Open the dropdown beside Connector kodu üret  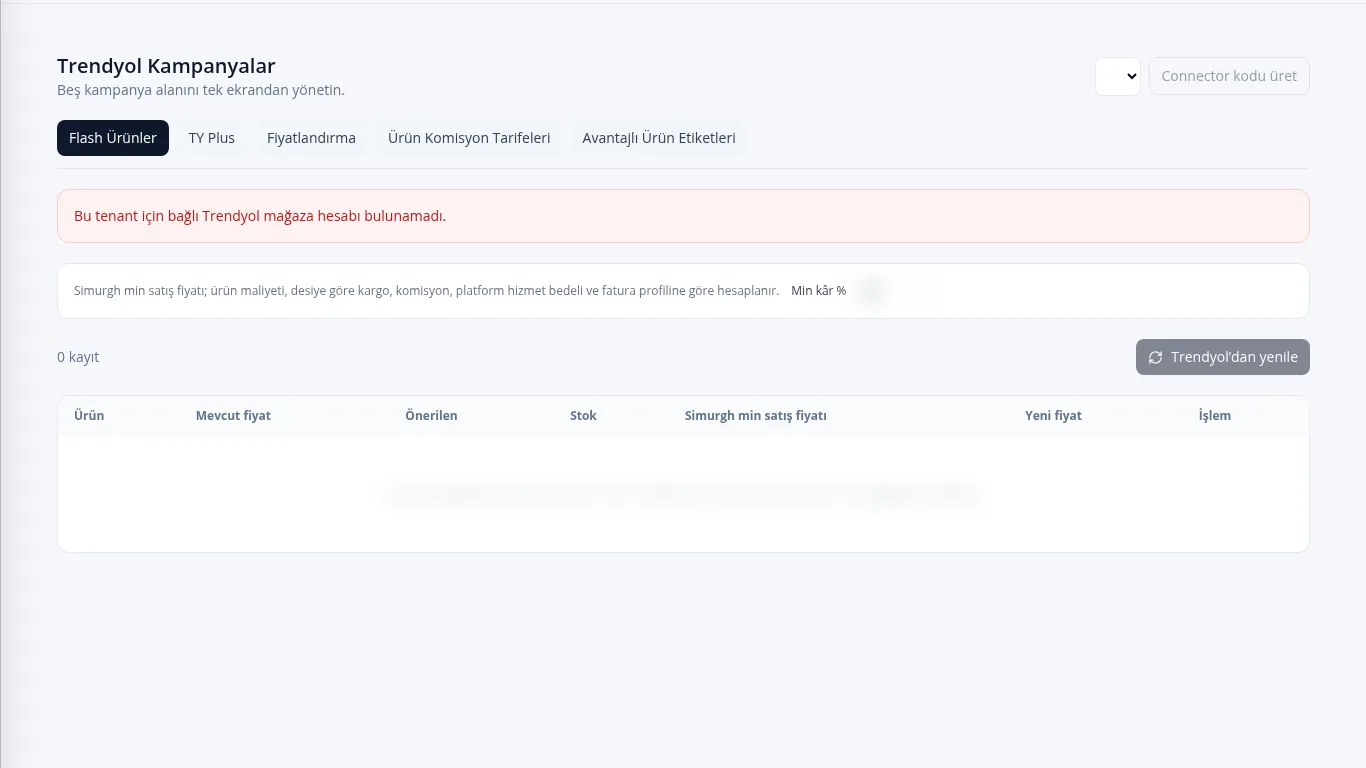click(x=1118, y=76)
